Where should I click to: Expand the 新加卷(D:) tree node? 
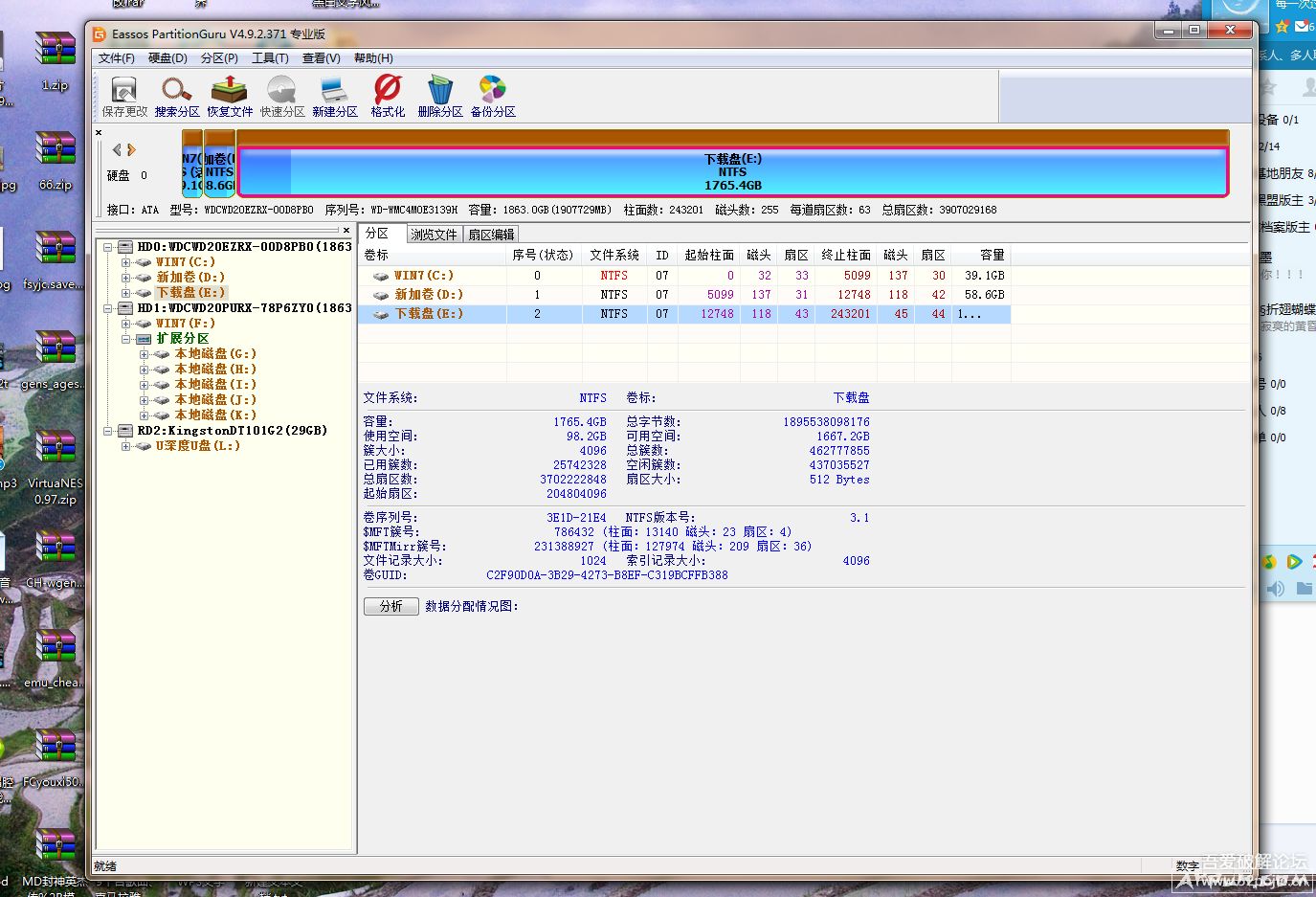point(125,278)
